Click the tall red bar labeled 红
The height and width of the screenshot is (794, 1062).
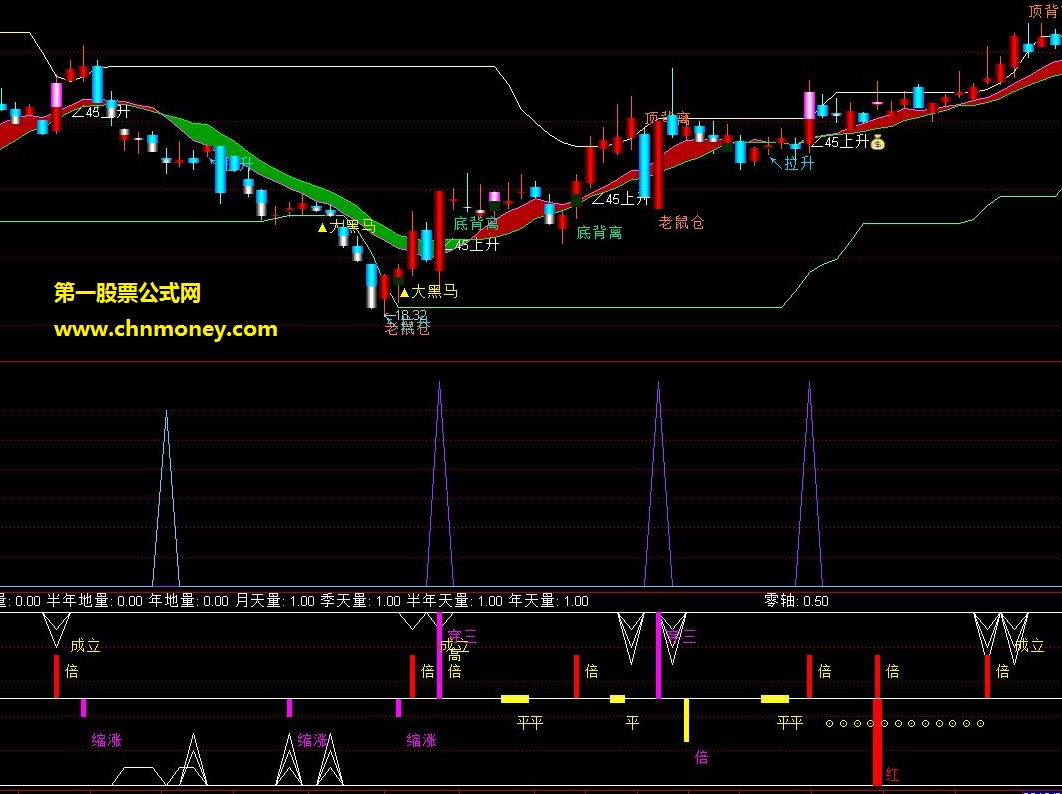click(878, 741)
